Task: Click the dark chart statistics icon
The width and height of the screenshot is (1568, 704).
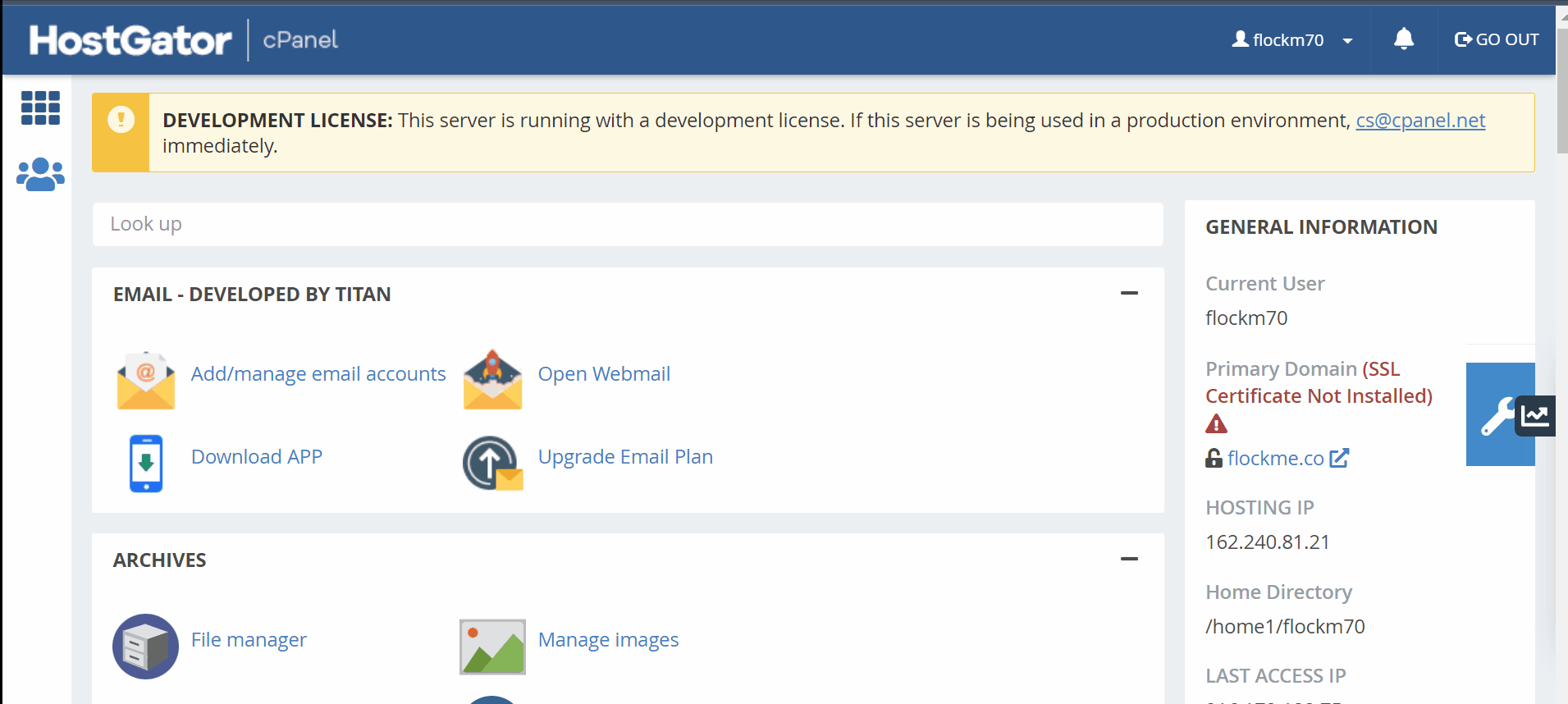Action: coord(1535,415)
